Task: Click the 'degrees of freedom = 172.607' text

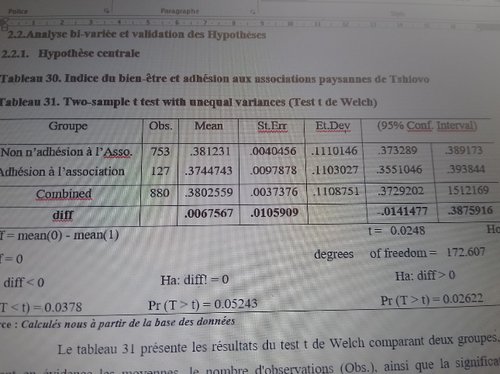Action: [399, 253]
